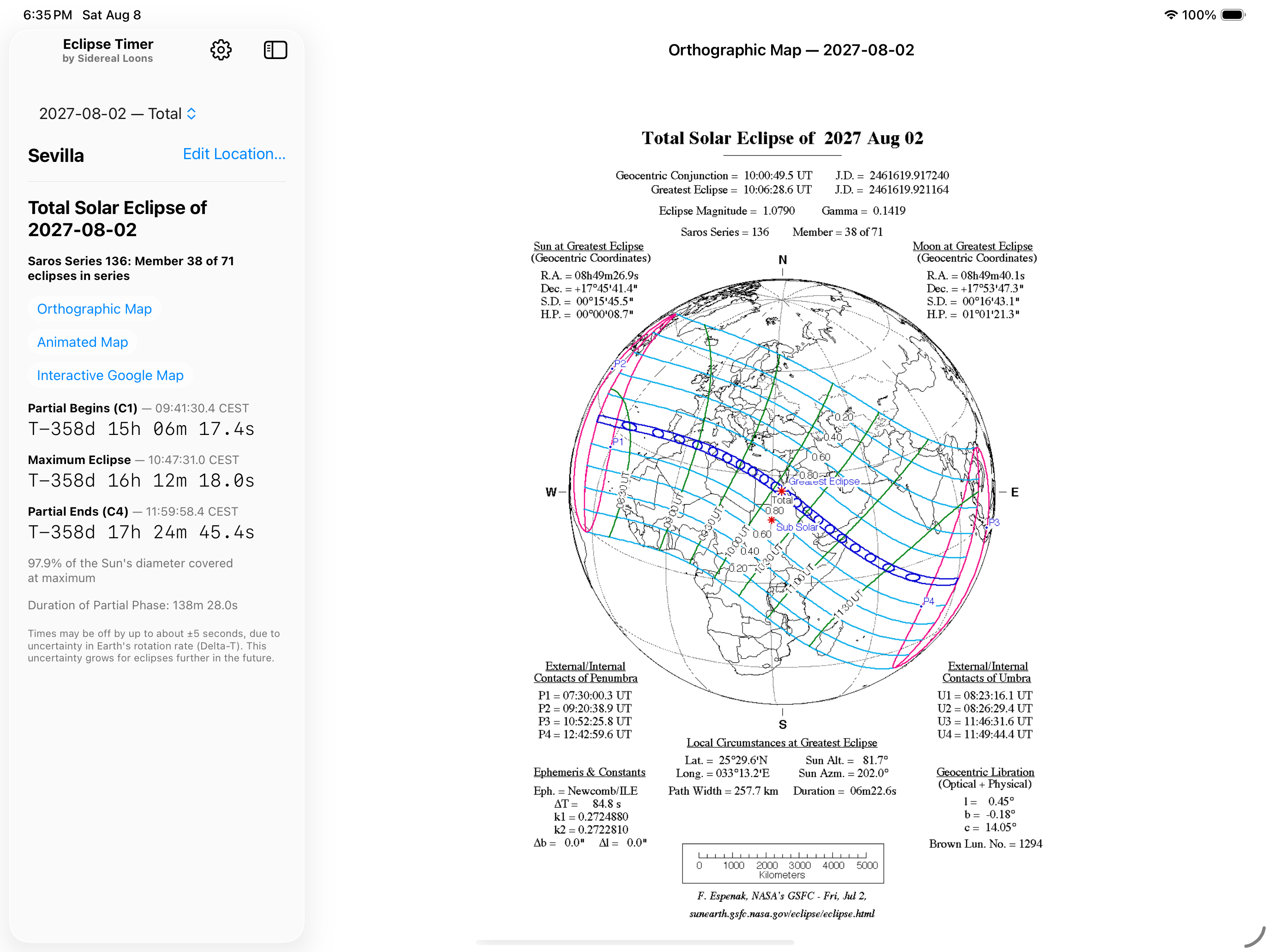Tap the Wi-Fi status icon

pyautogui.click(x=1170, y=15)
